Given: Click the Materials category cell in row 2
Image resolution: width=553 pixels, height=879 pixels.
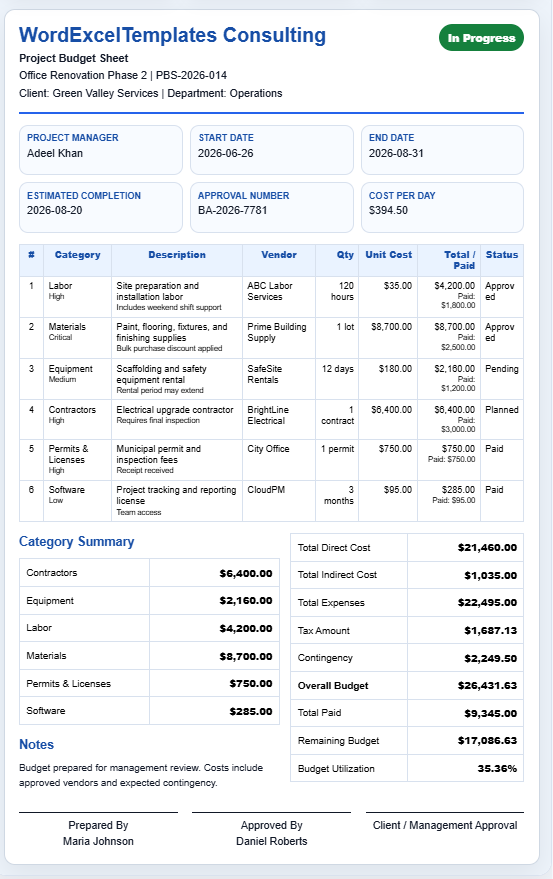Looking at the screenshot, I should 77,337.
